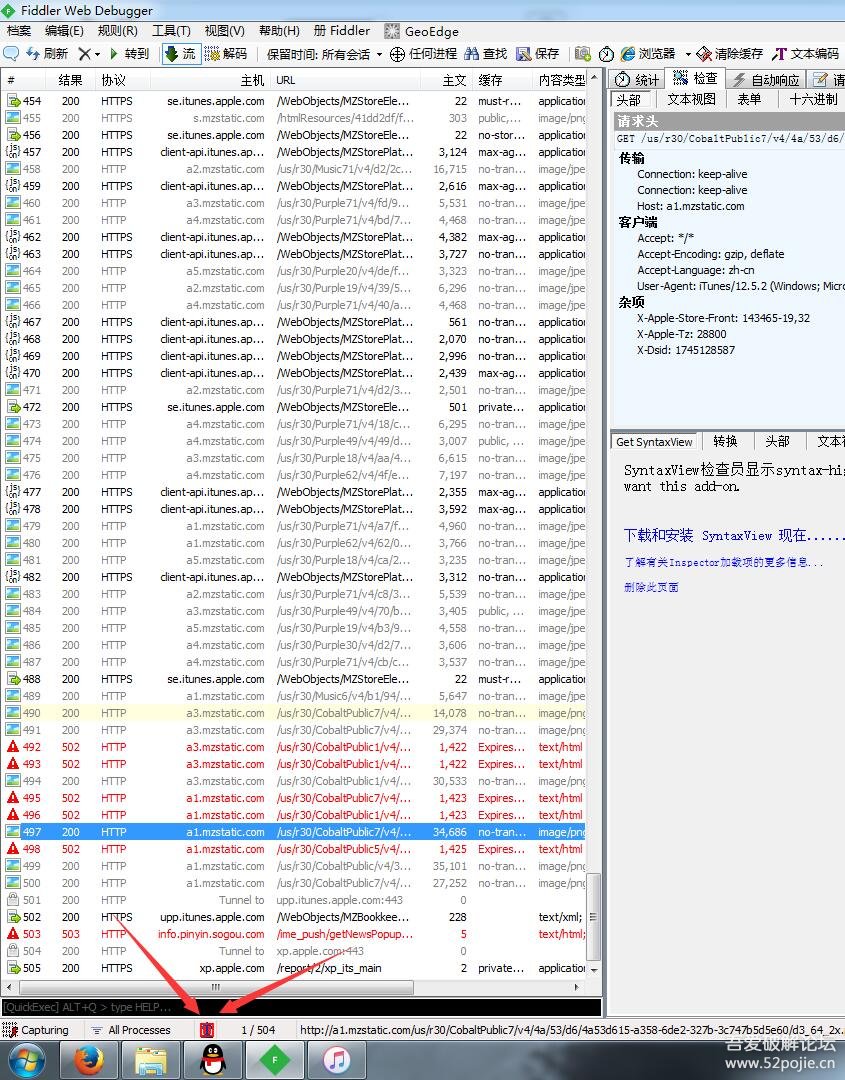Click the comment bubble toolbar icon

pos(11,54)
